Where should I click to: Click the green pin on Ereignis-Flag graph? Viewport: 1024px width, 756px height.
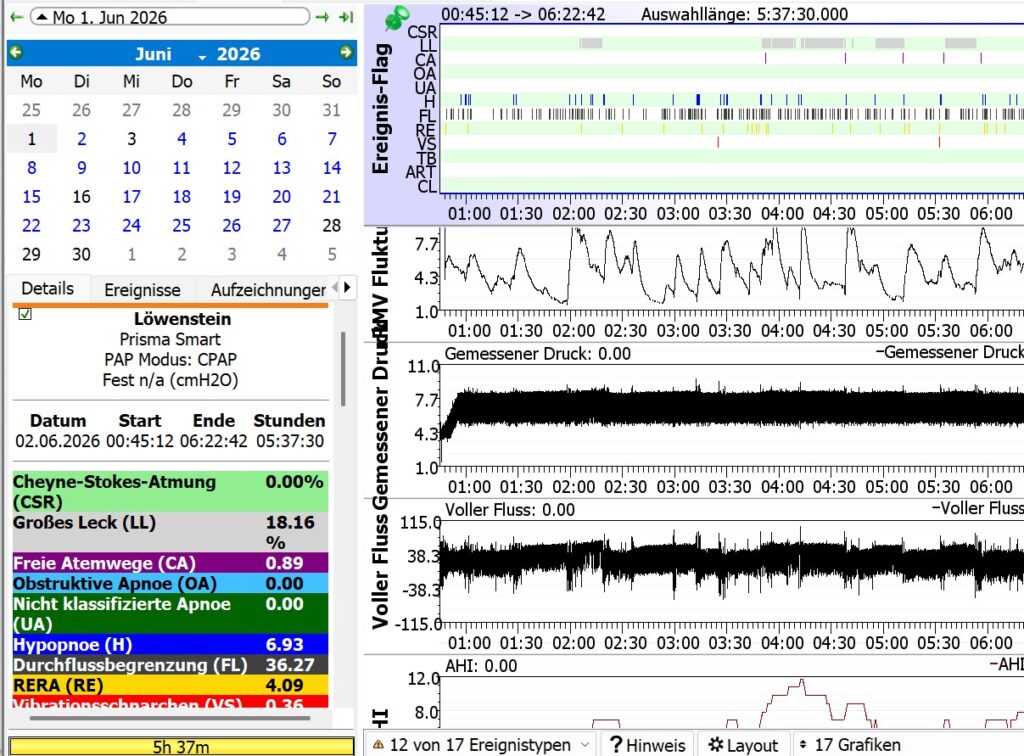click(396, 18)
